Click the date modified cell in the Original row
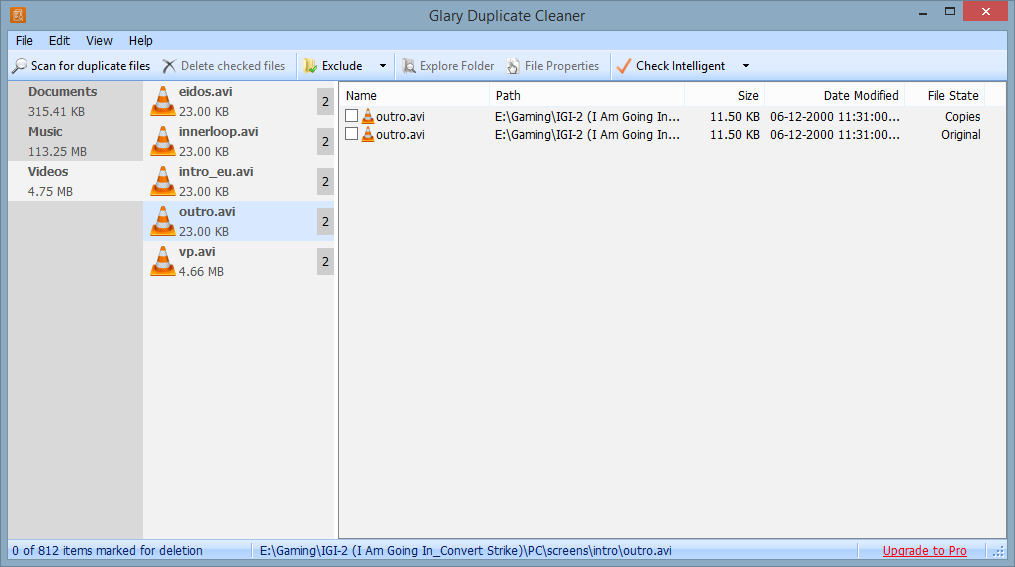The image size is (1015, 567). pos(834,135)
